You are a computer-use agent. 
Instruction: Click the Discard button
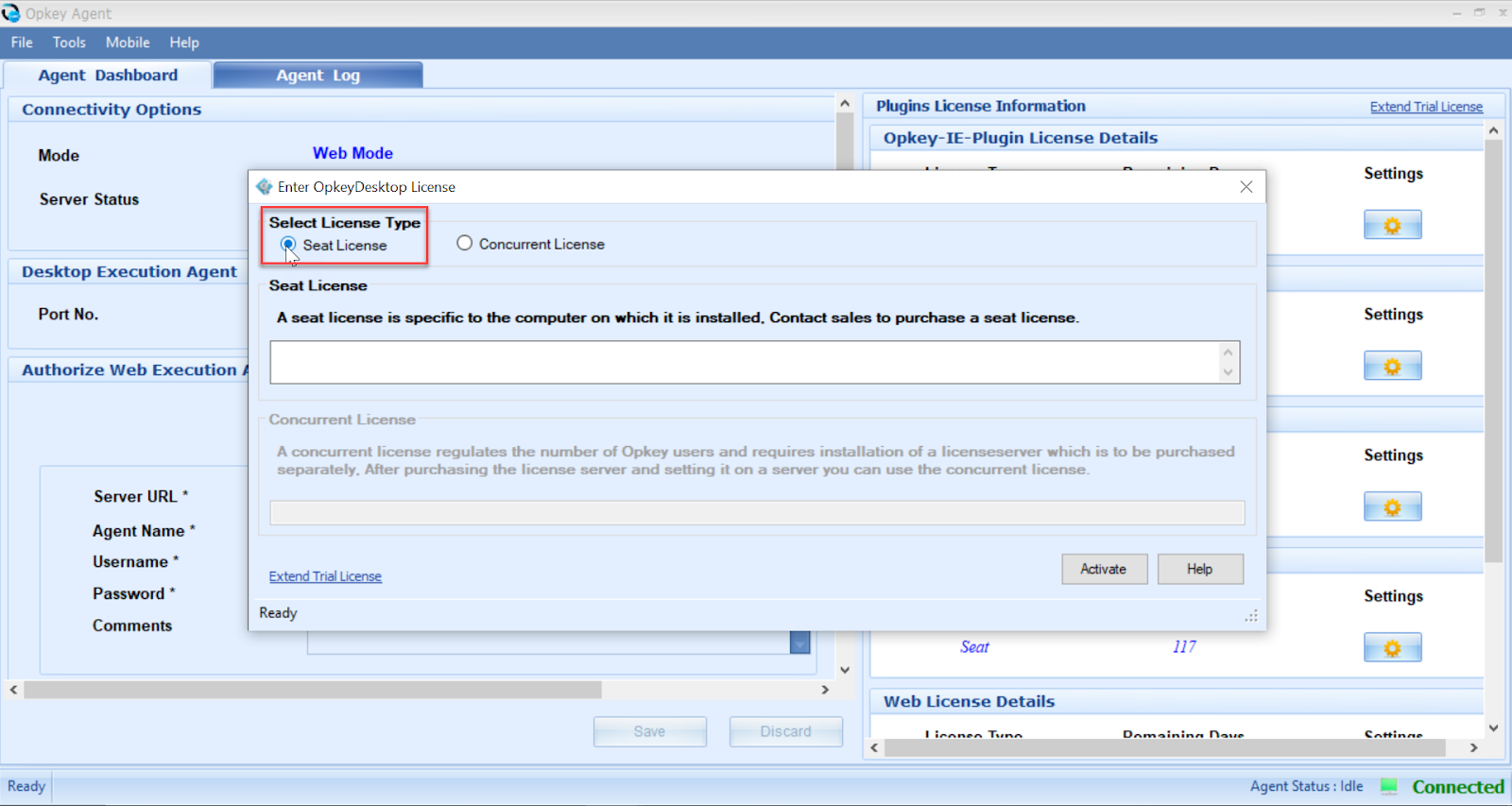785,731
